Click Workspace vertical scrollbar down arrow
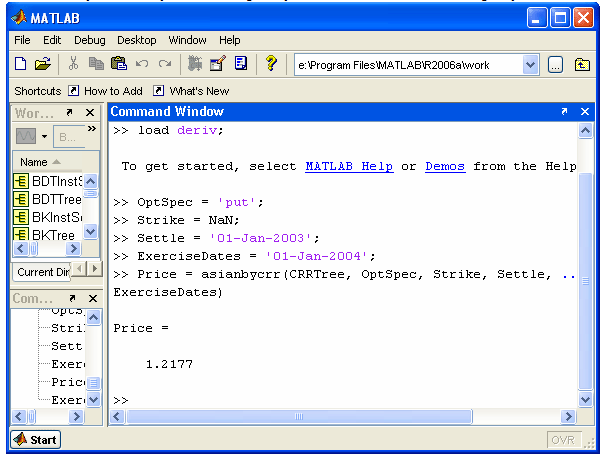The width and height of the screenshot is (600, 455). pyautogui.click(x=90, y=232)
